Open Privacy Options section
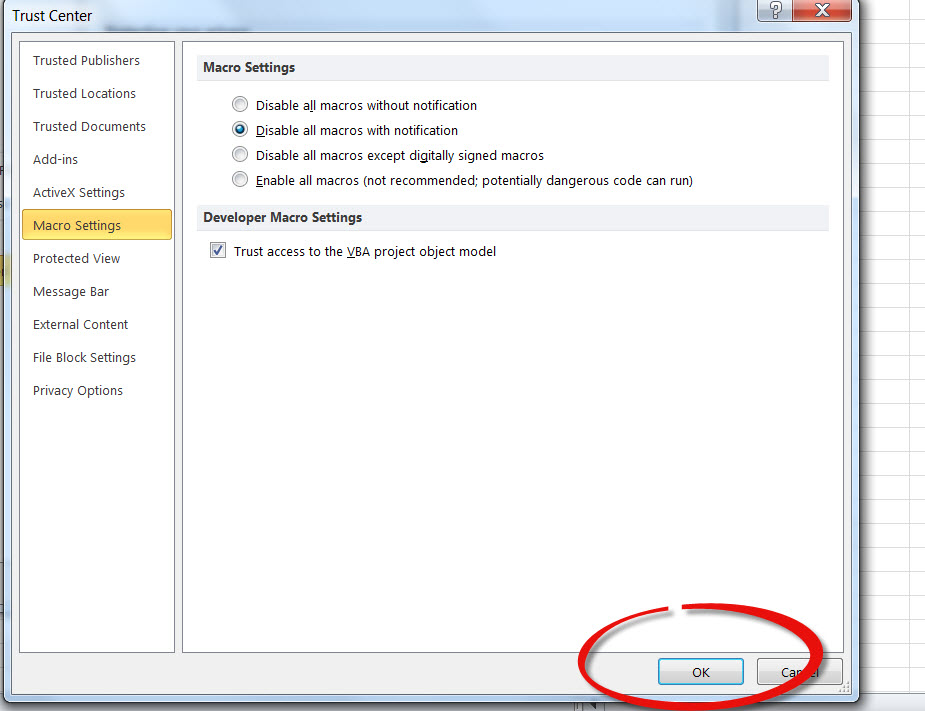Image resolution: width=925 pixels, height=711 pixels. click(x=78, y=390)
